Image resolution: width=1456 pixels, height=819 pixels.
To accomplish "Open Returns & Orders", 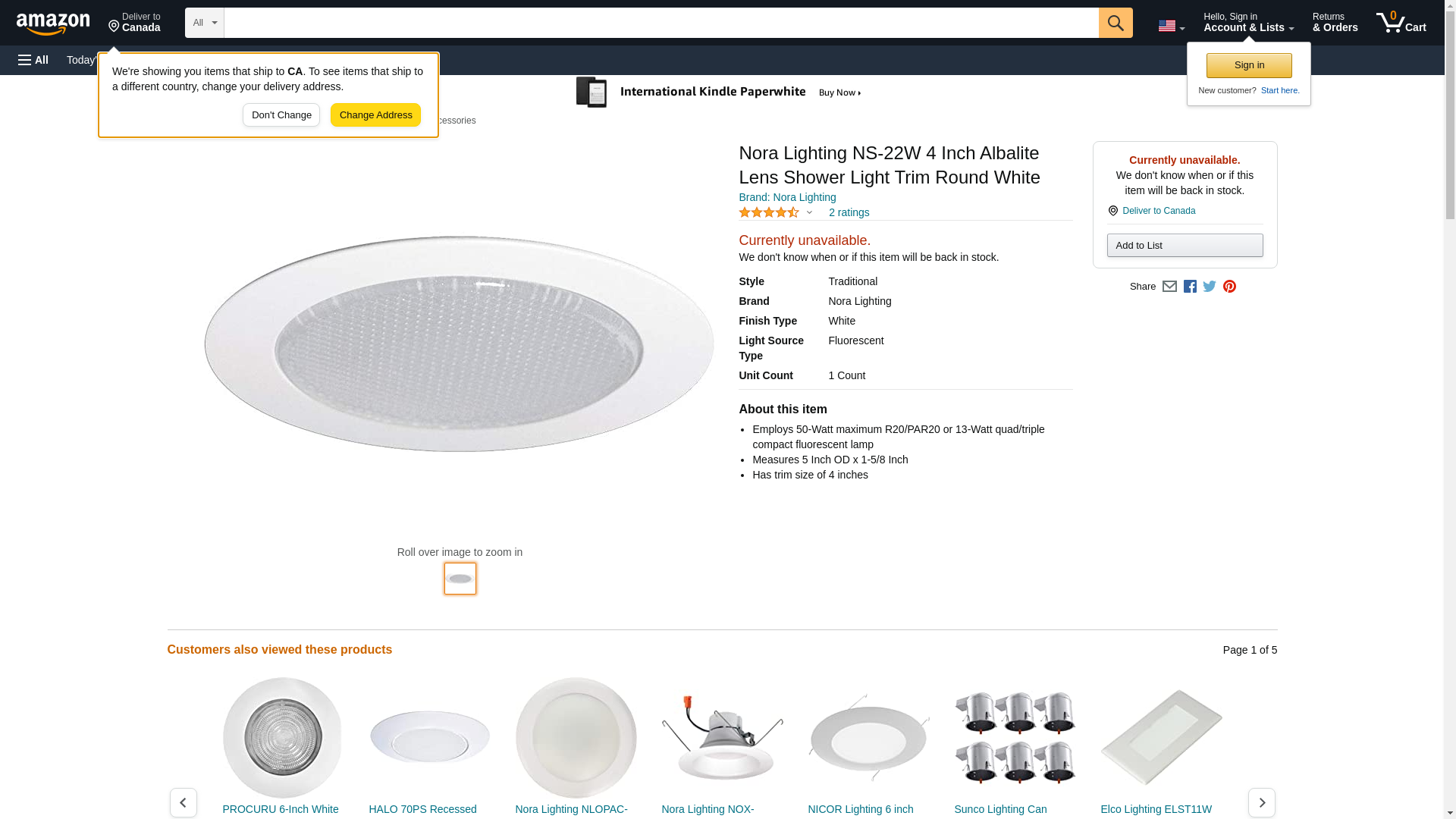I will (1335, 23).
